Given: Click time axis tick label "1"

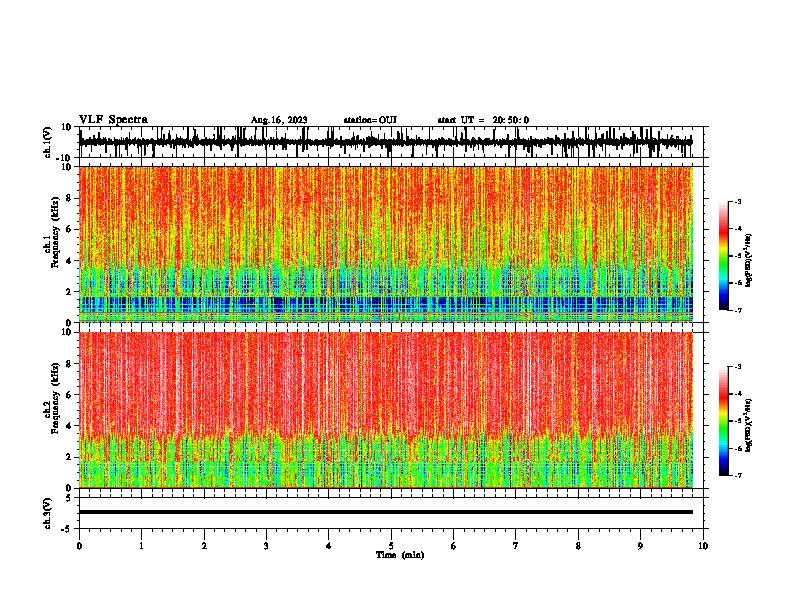Looking at the screenshot, I should 141,546.
